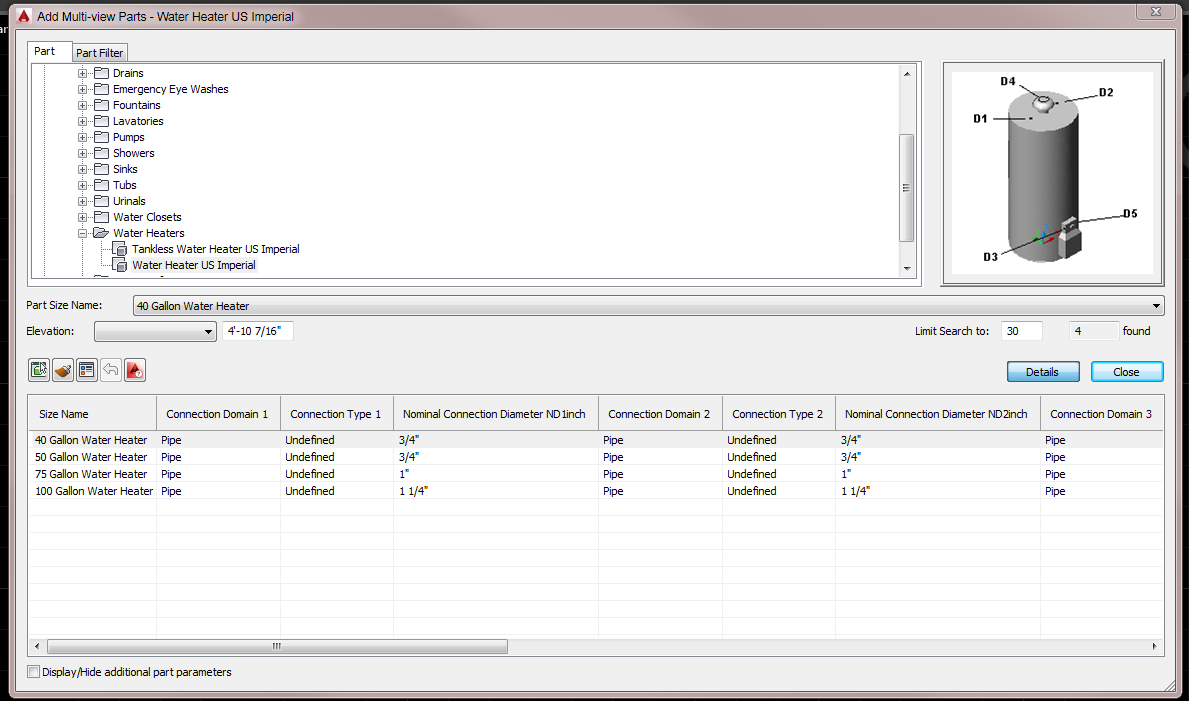
Task: Click the table scroll right arrow
Action: 1155,646
